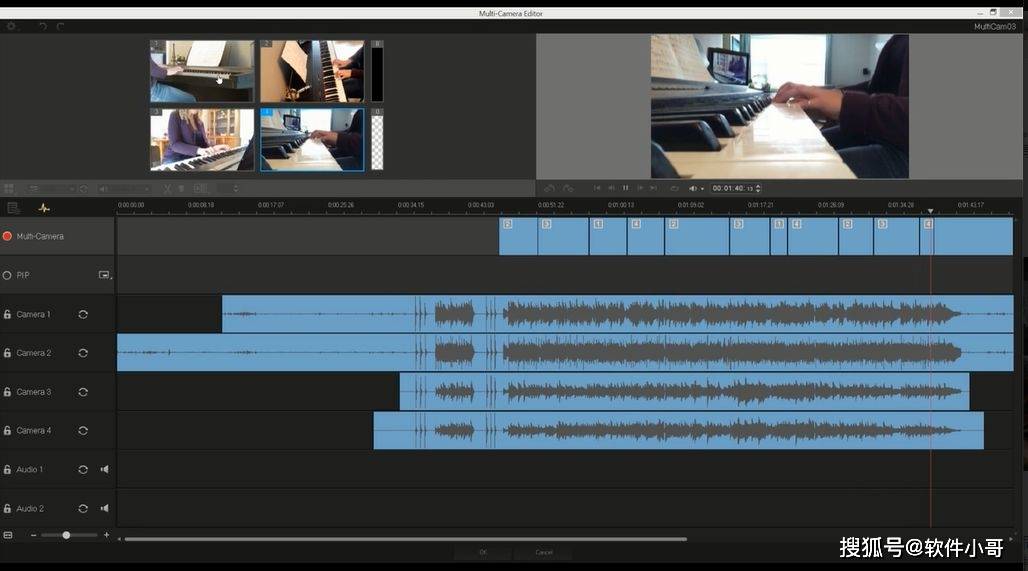This screenshot has width=1028, height=571.
Task: Click the sync icon on Camera 3
Action: pyautogui.click(x=83, y=392)
